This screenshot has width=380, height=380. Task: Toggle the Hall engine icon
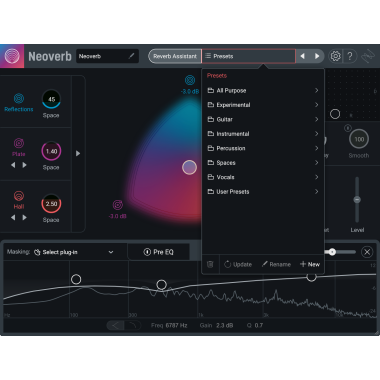click(19, 196)
